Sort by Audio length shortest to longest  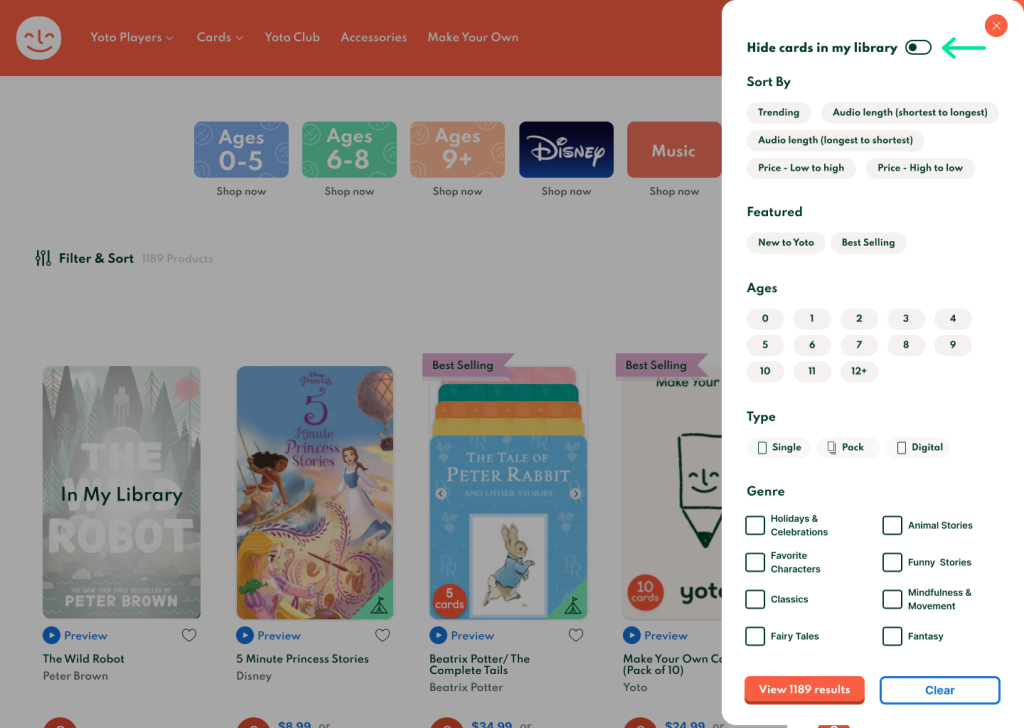click(910, 112)
